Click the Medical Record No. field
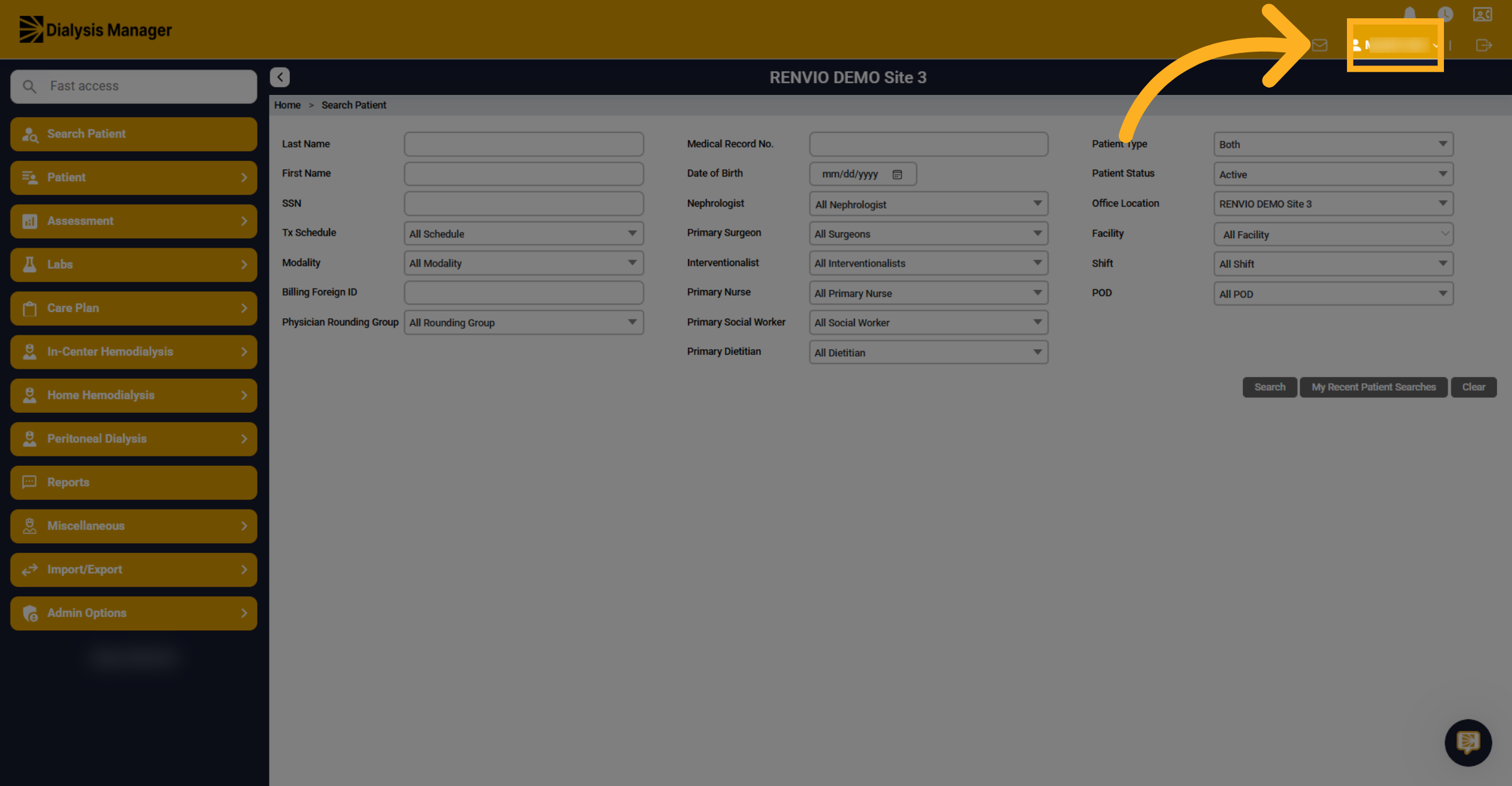The image size is (1512, 786). coord(929,144)
